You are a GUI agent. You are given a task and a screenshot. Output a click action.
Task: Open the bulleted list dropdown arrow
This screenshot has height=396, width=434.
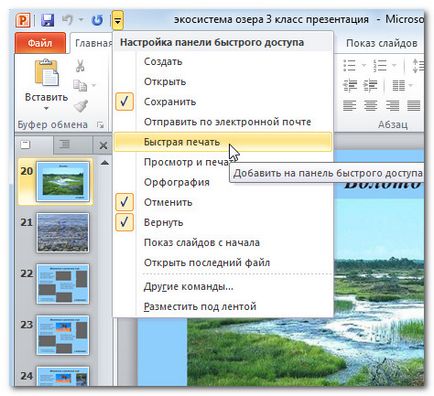364,65
